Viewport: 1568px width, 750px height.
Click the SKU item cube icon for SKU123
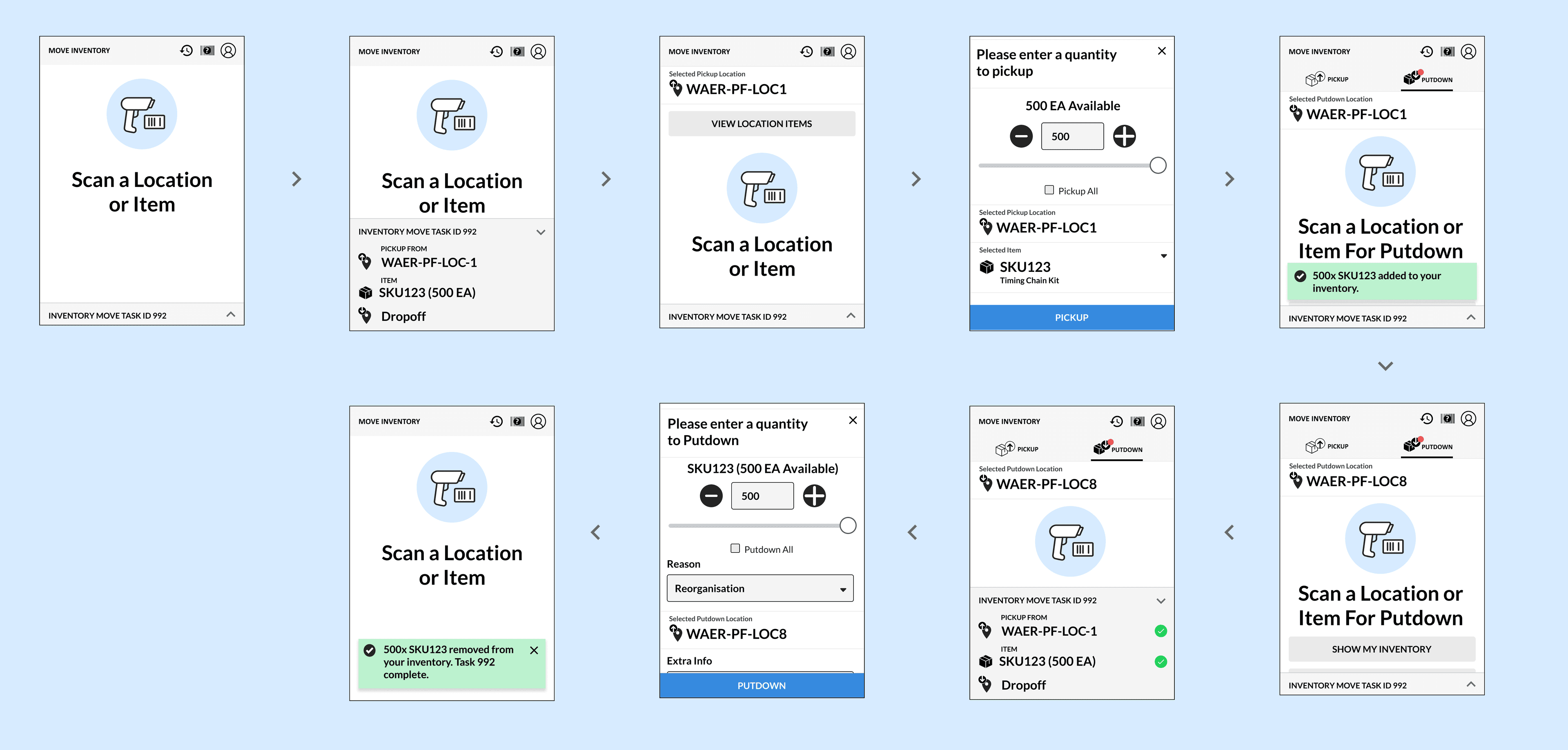(367, 293)
